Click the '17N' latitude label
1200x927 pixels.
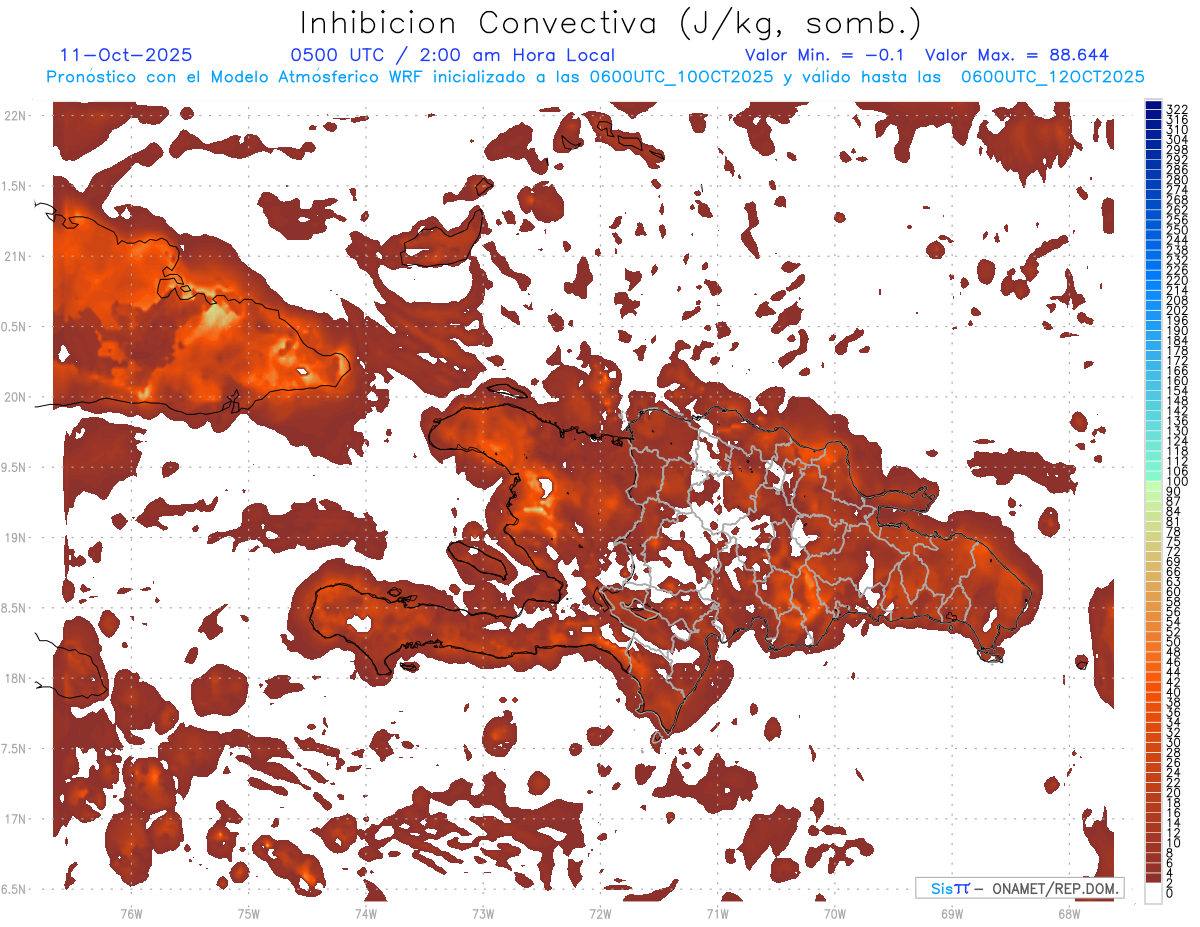pos(15,819)
